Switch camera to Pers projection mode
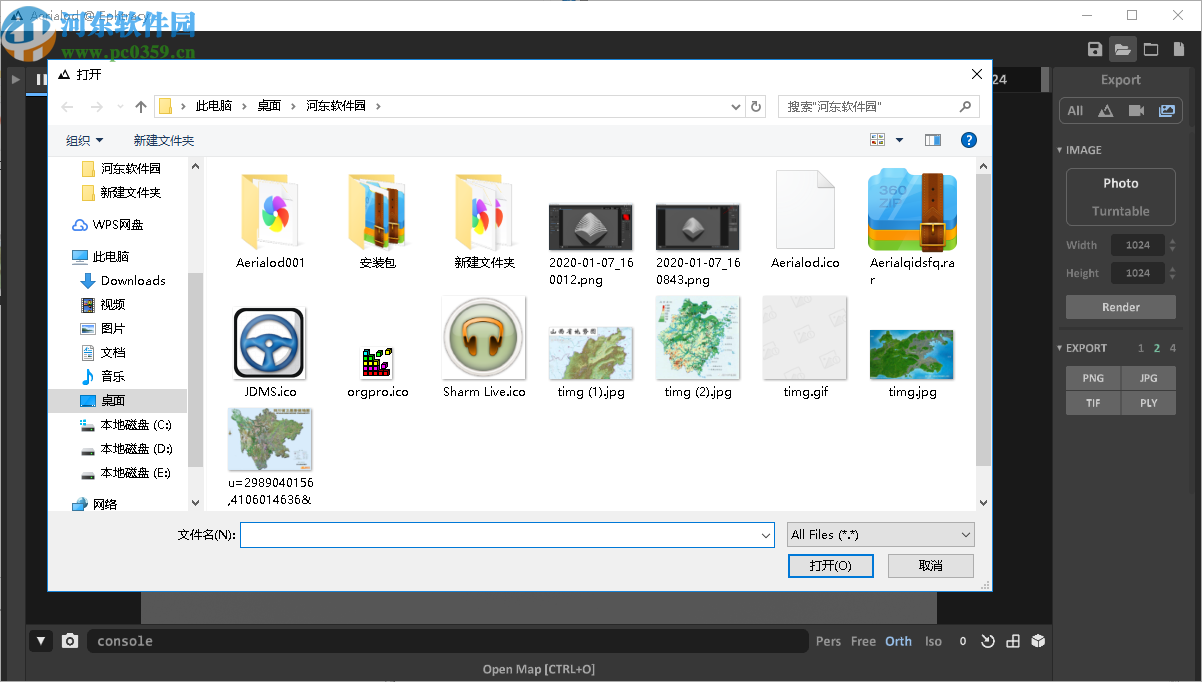Image resolution: width=1202 pixels, height=682 pixels. pos(828,641)
